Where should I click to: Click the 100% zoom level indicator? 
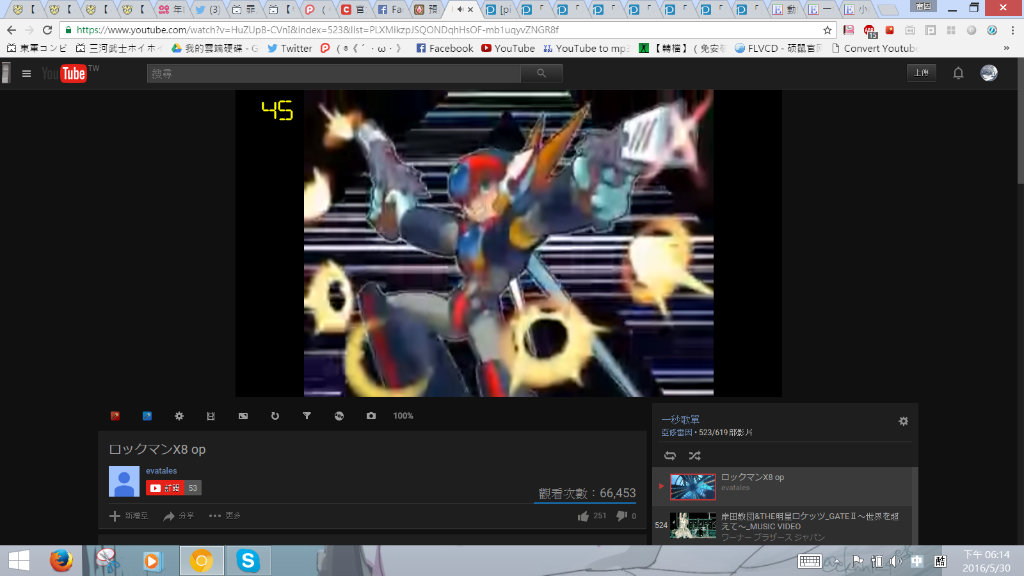pos(403,416)
